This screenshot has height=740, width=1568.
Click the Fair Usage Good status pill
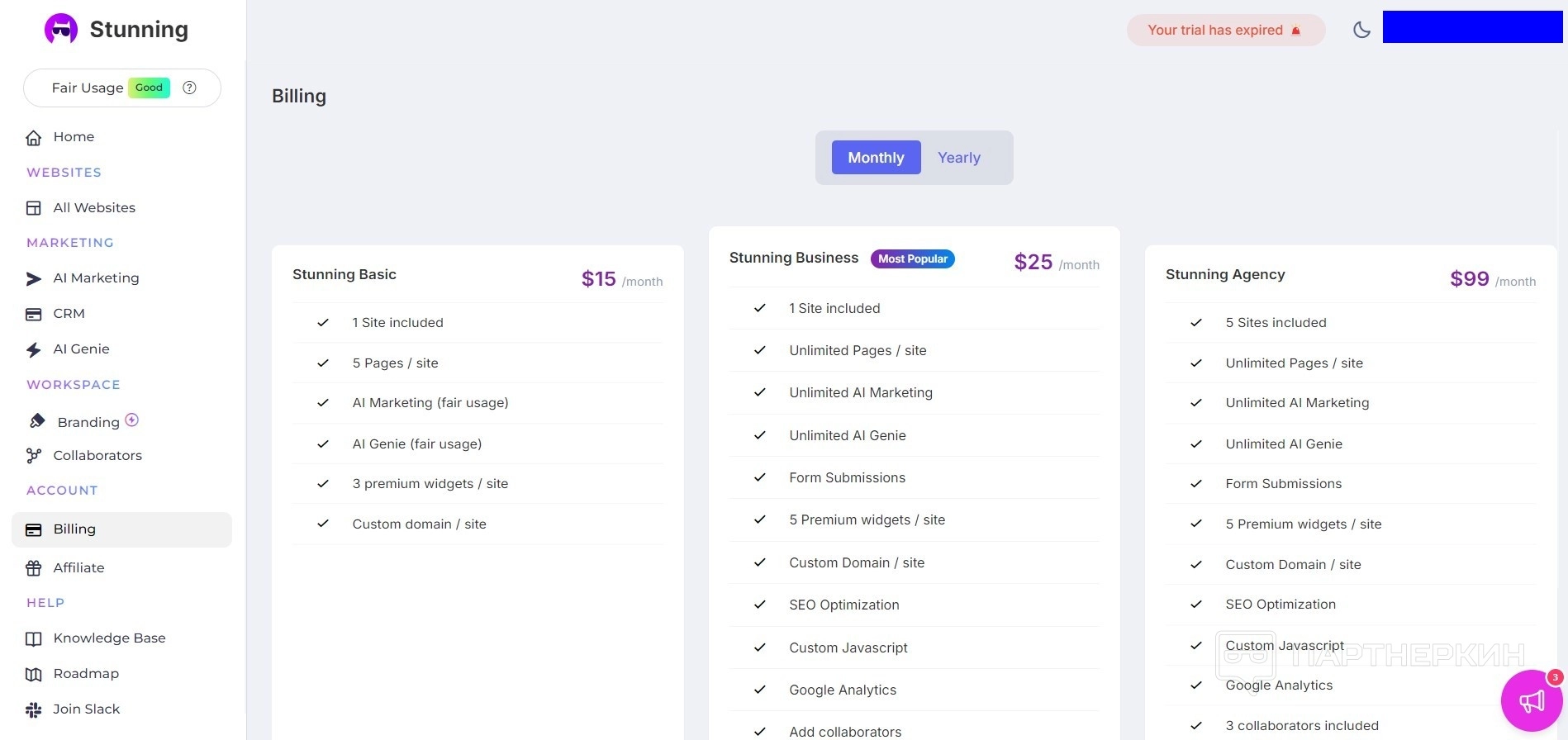(149, 88)
